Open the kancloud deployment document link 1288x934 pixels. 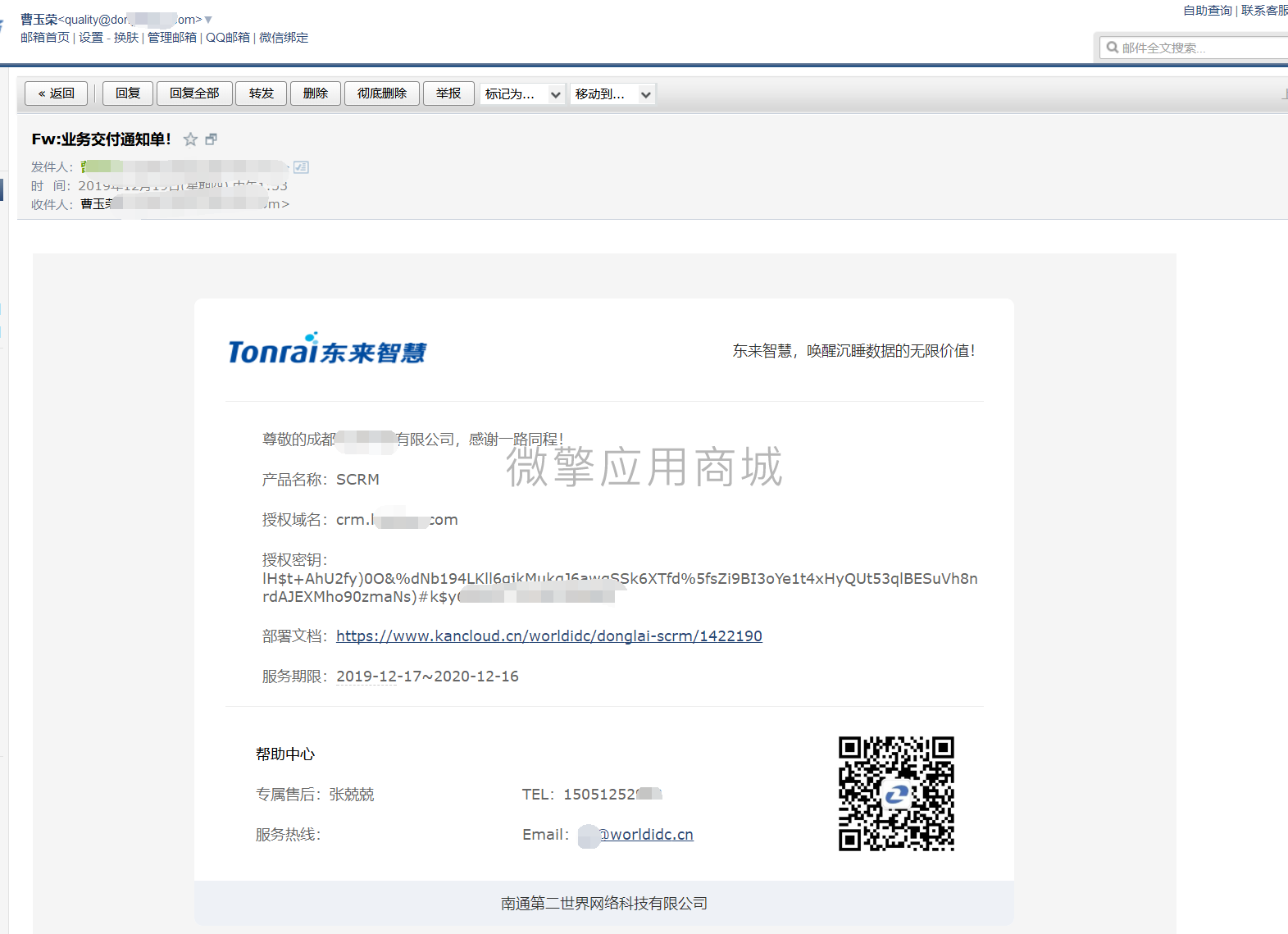click(549, 636)
